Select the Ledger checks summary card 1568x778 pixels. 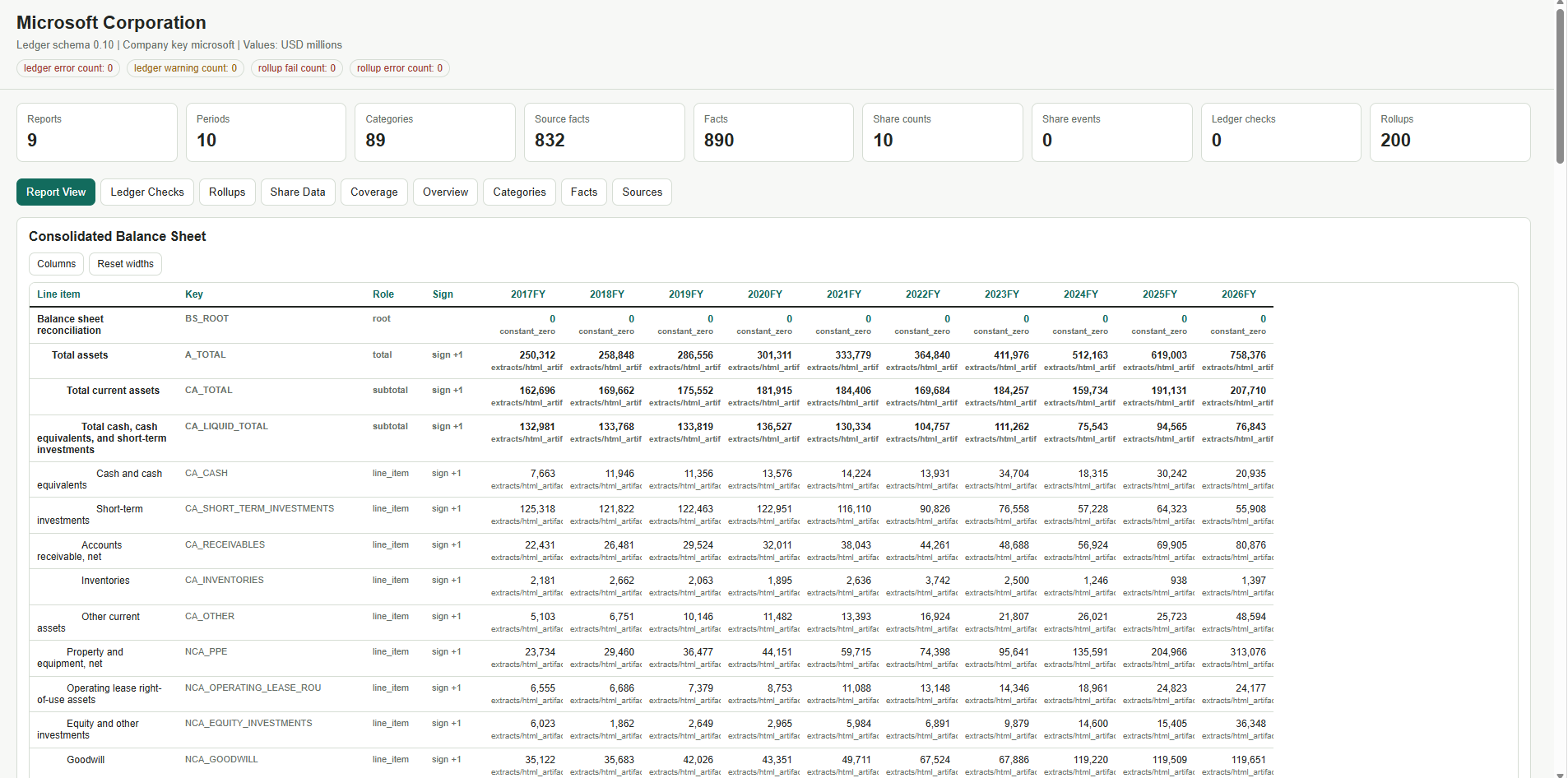pos(1281,132)
